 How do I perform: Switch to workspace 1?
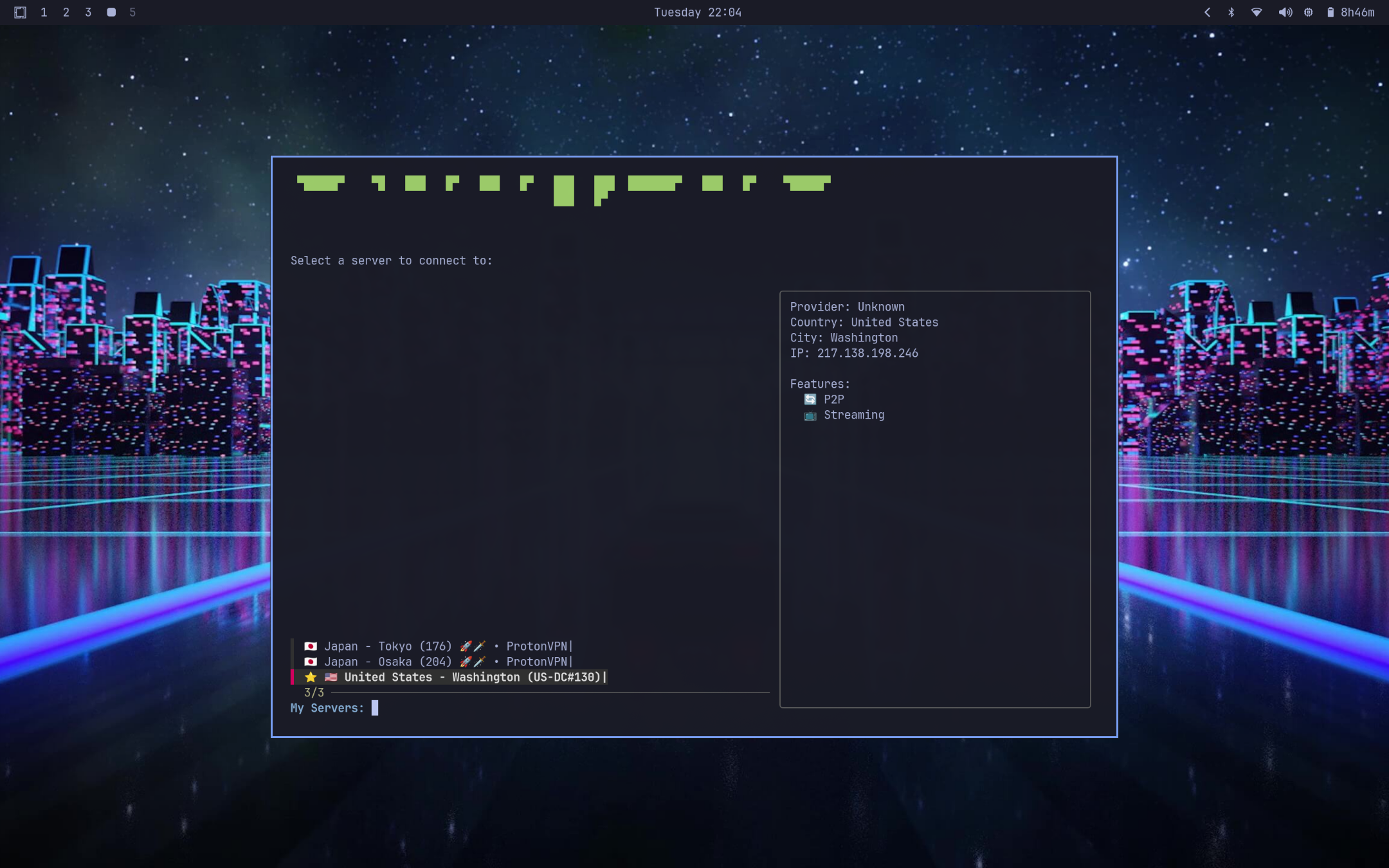coord(44,12)
